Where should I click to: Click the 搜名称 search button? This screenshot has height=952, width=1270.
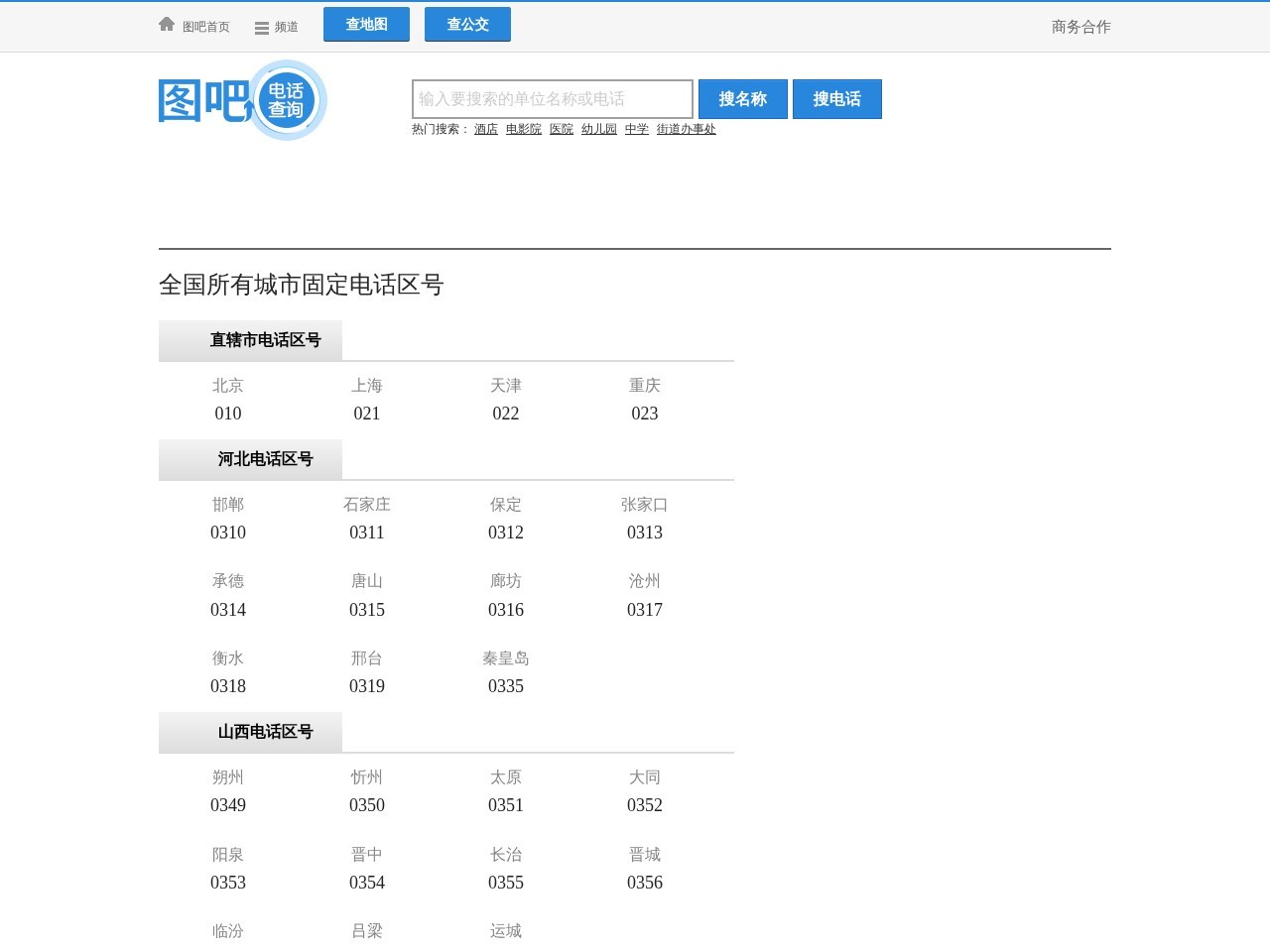742,98
